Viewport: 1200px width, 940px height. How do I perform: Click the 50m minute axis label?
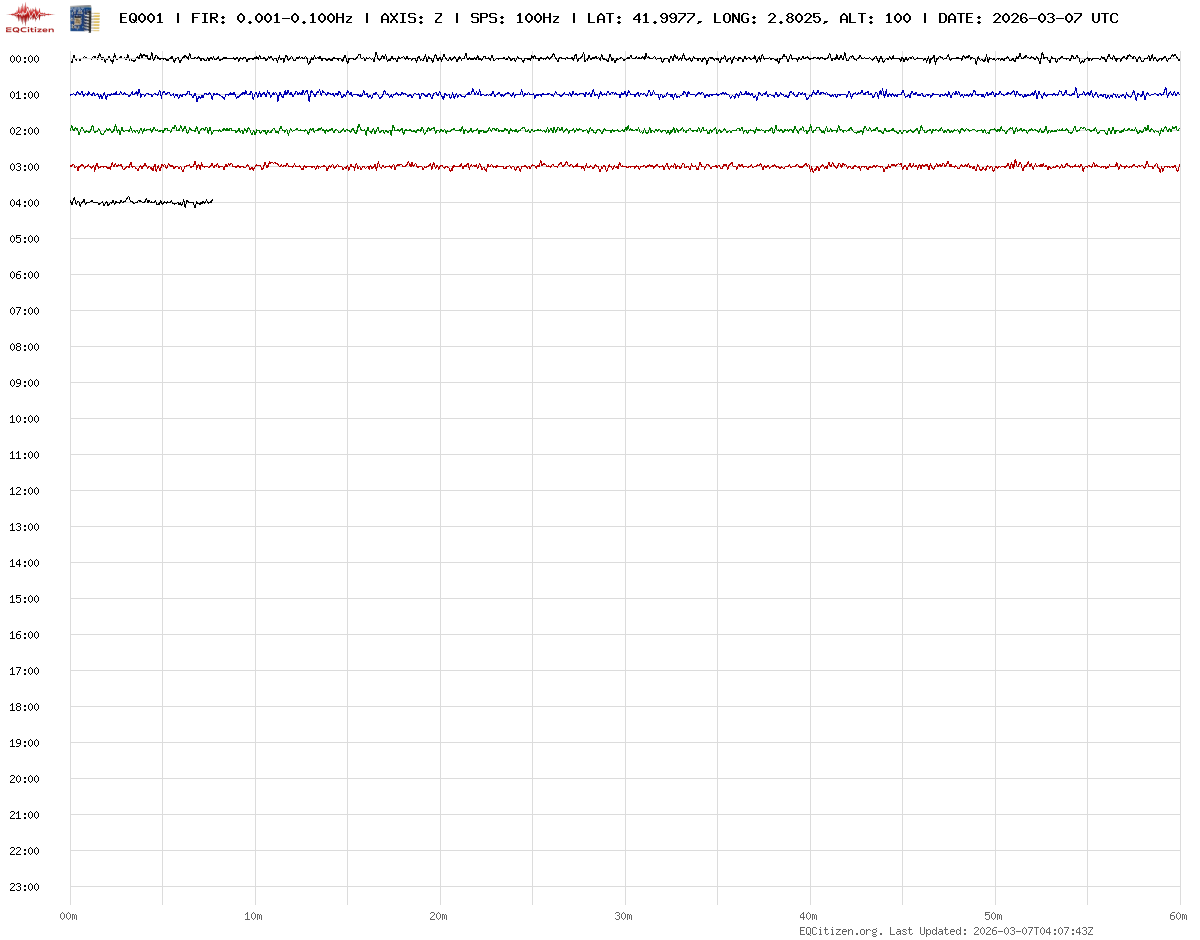[994, 916]
